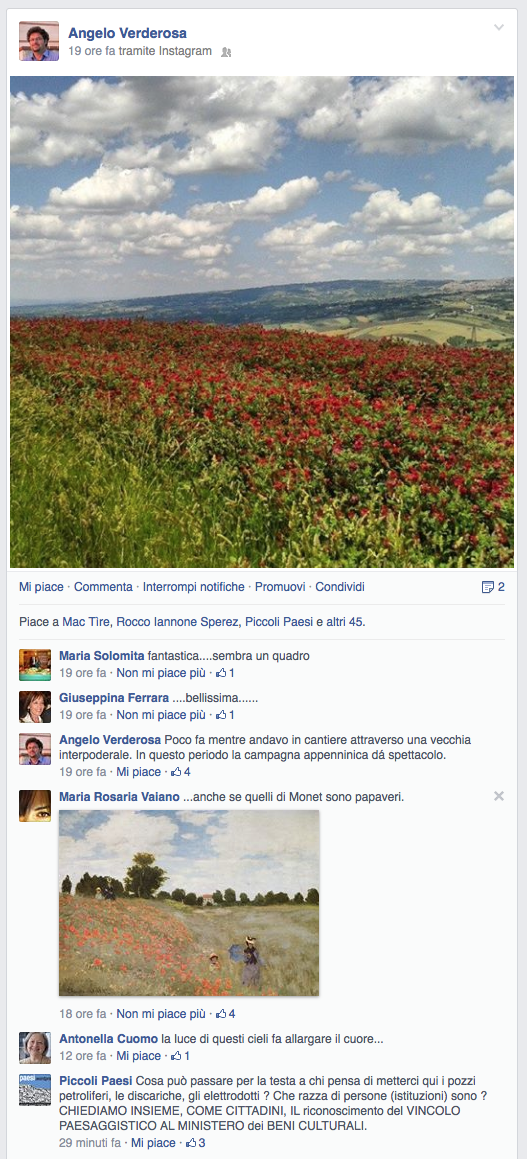Click Condividi to share the post
This screenshot has width=527, height=1159.
click(340, 587)
